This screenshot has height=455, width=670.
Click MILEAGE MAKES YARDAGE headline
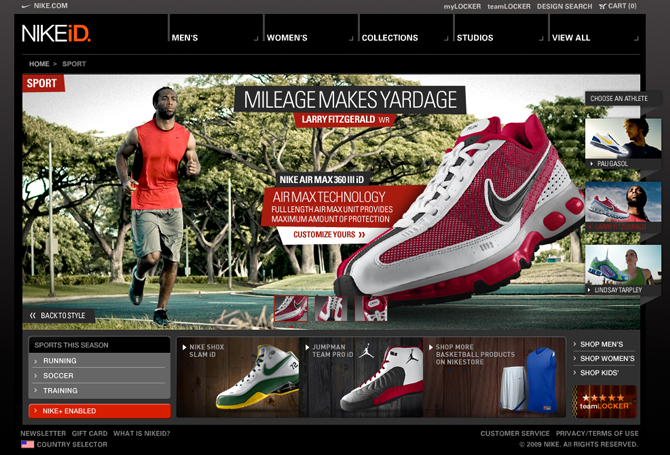(x=350, y=100)
